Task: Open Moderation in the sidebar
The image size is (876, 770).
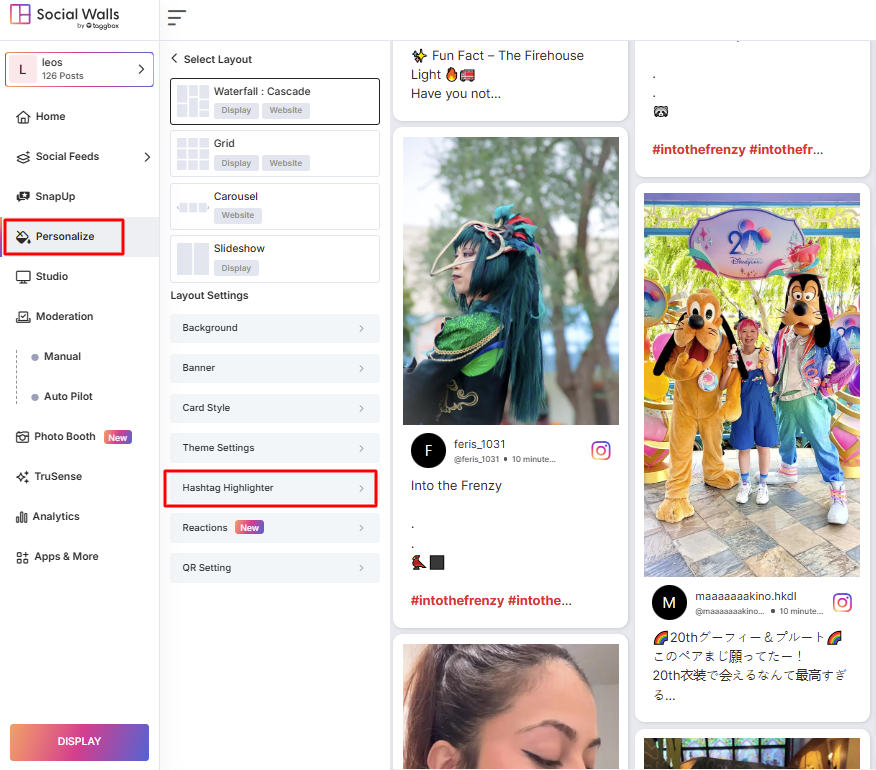Action: click(x=64, y=317)
